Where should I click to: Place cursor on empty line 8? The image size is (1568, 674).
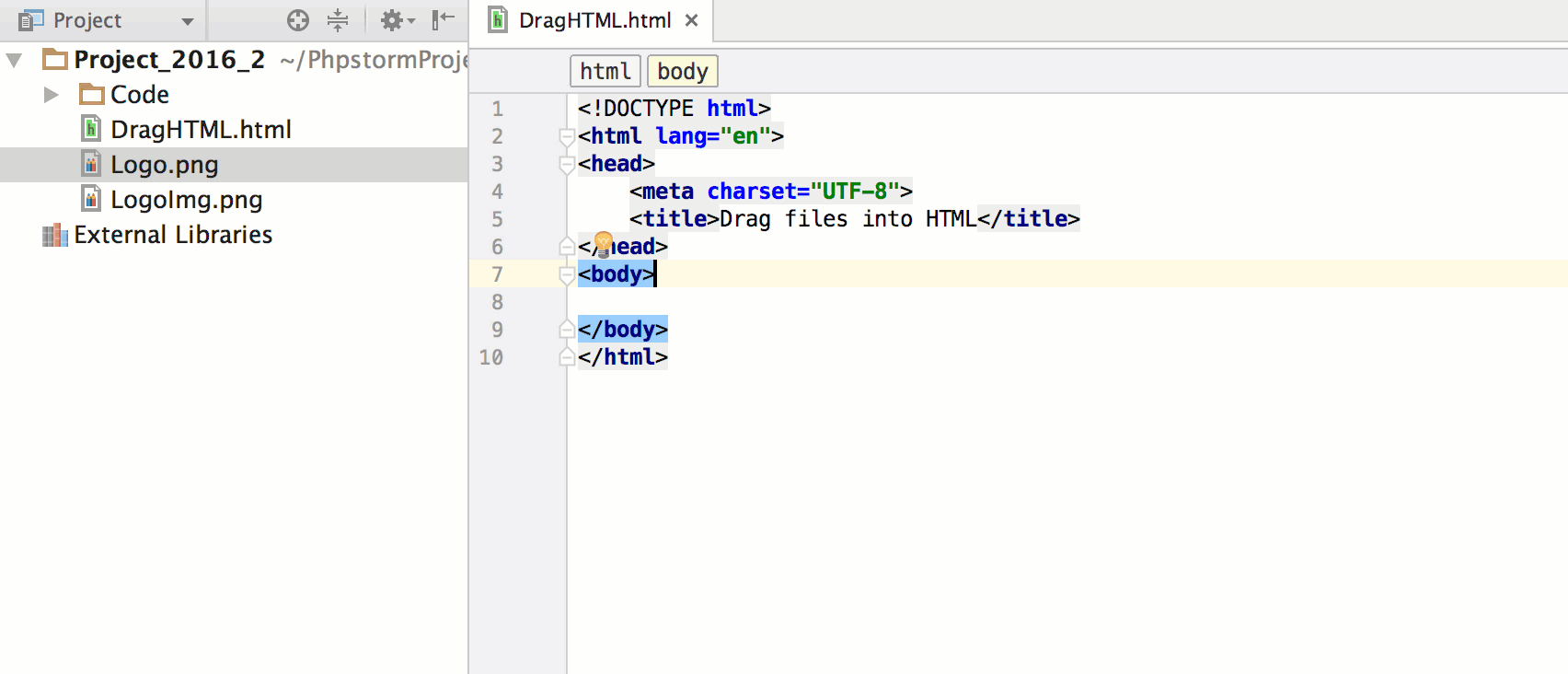point(1067,302)
